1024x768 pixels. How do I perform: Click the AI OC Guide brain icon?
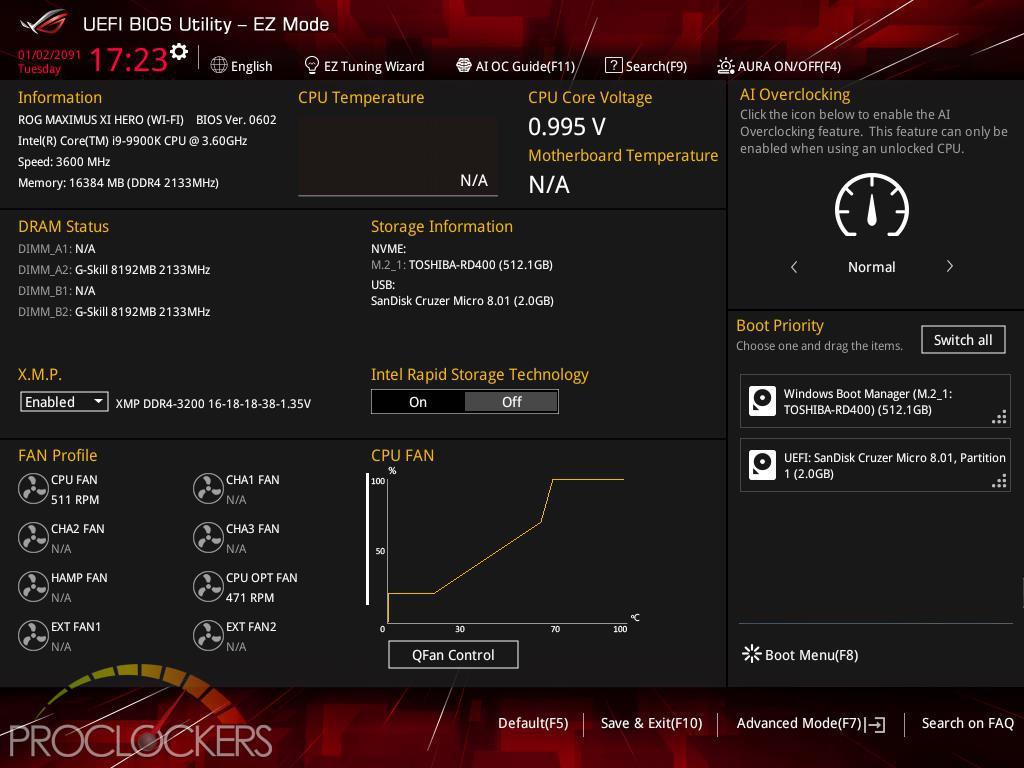(x=464, y=65)
